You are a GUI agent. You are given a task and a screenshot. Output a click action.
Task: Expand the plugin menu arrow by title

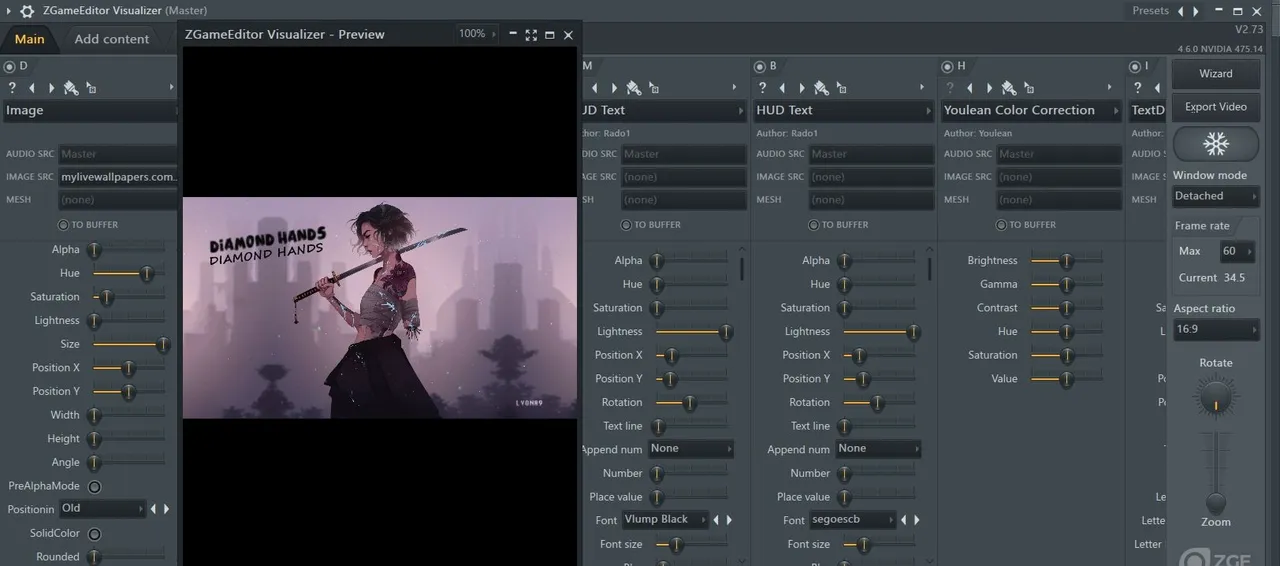[9, 11]
